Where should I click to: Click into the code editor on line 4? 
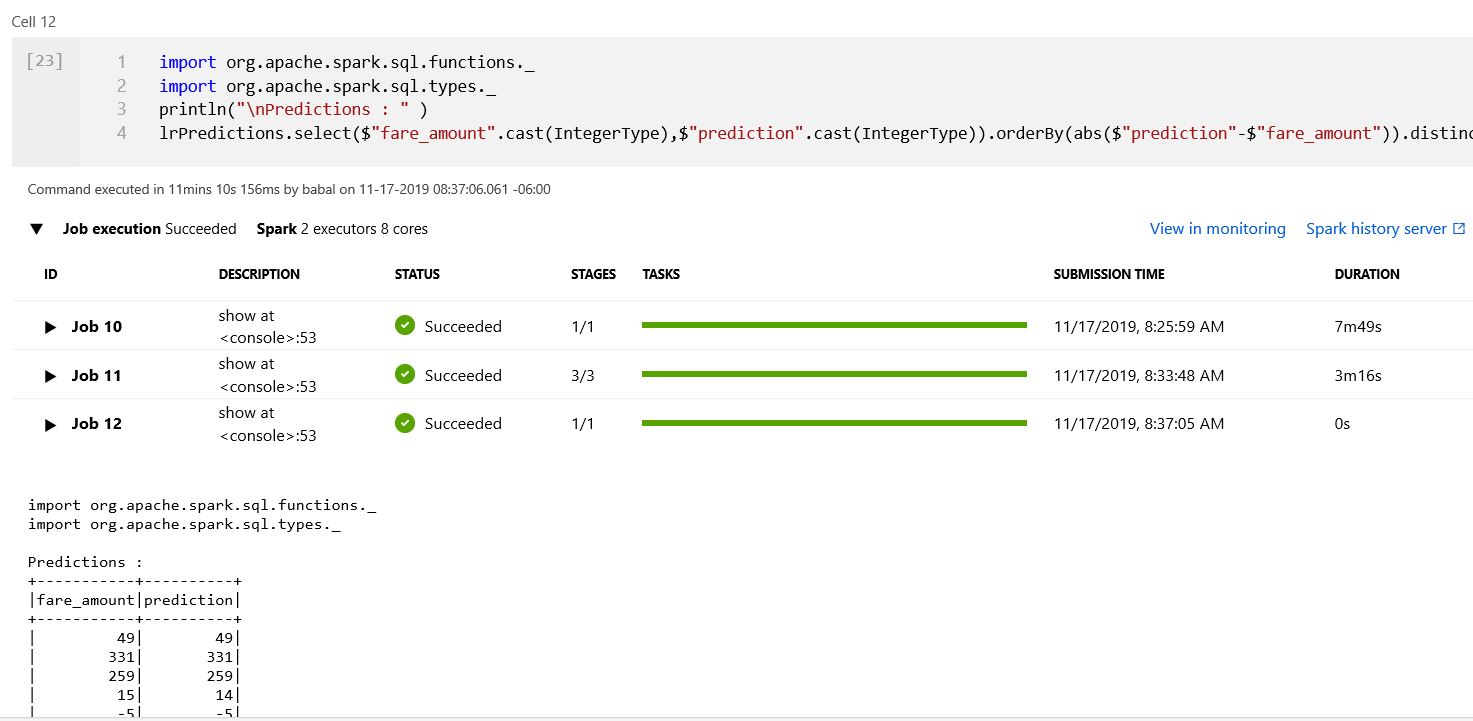815,133
